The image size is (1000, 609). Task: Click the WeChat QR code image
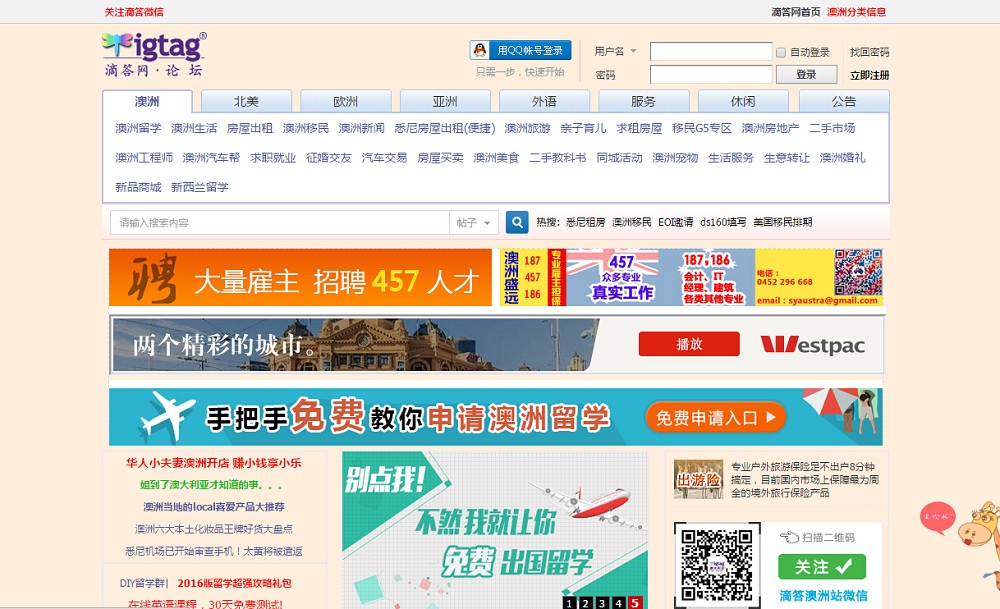point(717,565)
